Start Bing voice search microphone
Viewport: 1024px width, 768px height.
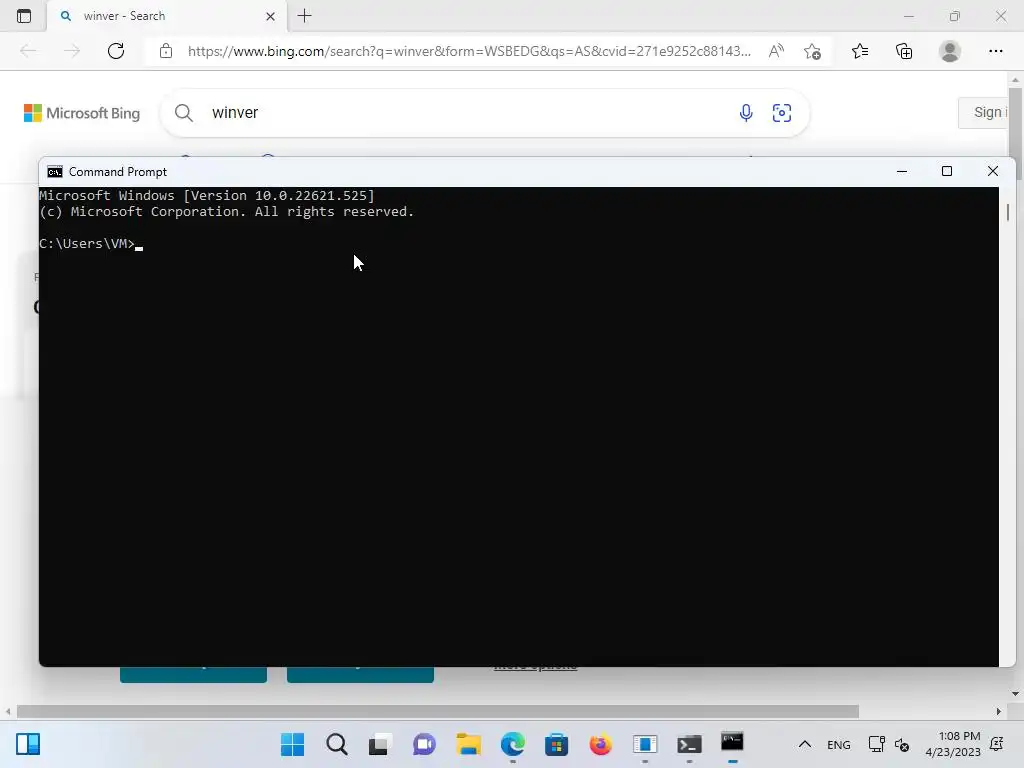point(746,113)
